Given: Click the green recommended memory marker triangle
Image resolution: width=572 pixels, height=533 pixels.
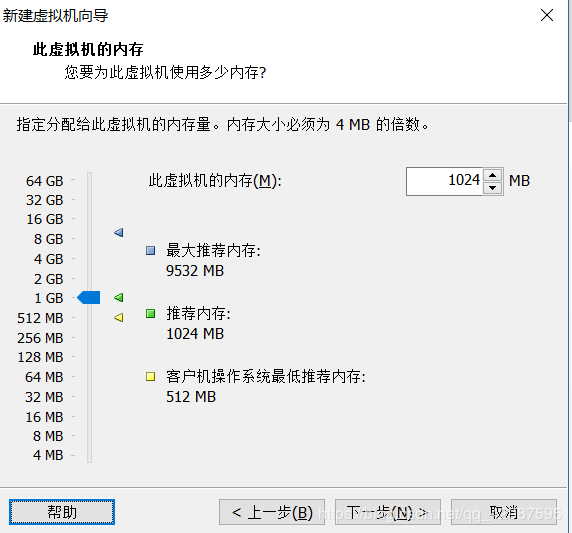Looking at the screenshot, I should point(119,297).
